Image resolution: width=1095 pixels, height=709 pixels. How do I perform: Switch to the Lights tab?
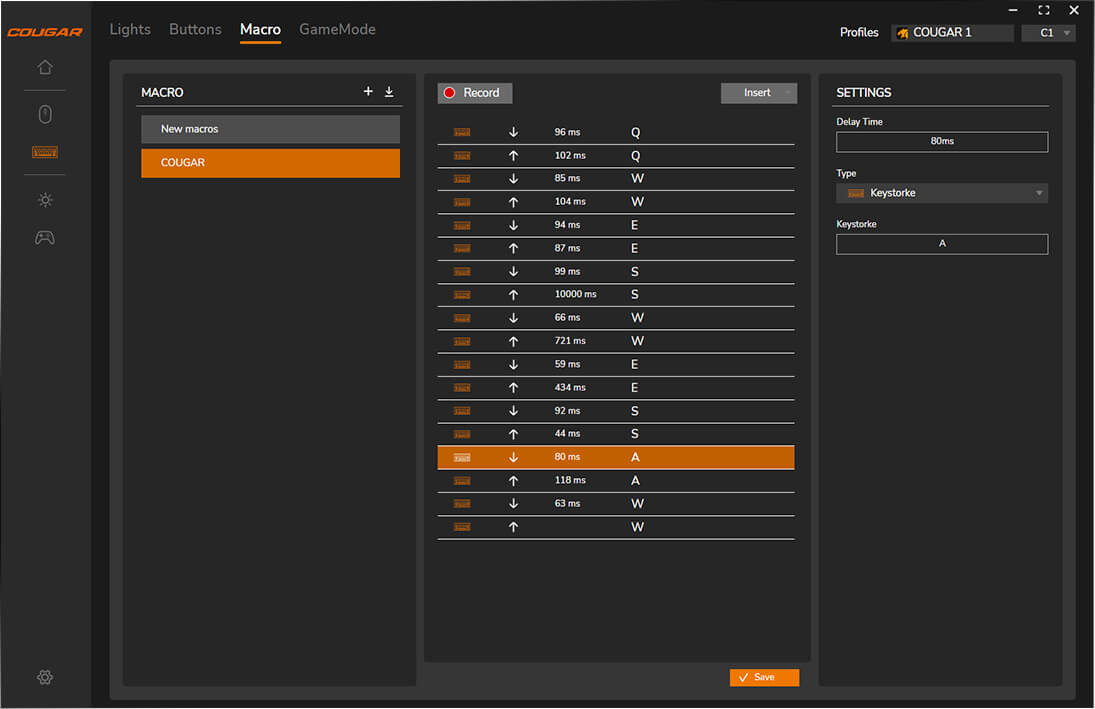[x=130, y=30]
